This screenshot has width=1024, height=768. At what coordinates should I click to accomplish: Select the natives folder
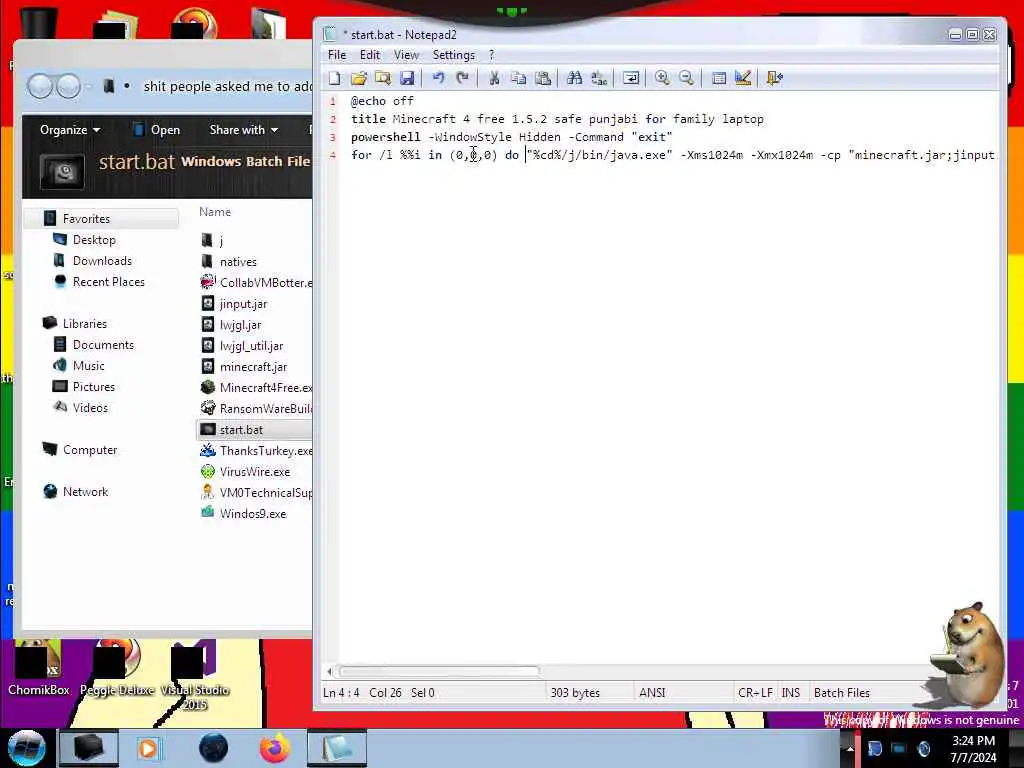click(x=238, y=261)
